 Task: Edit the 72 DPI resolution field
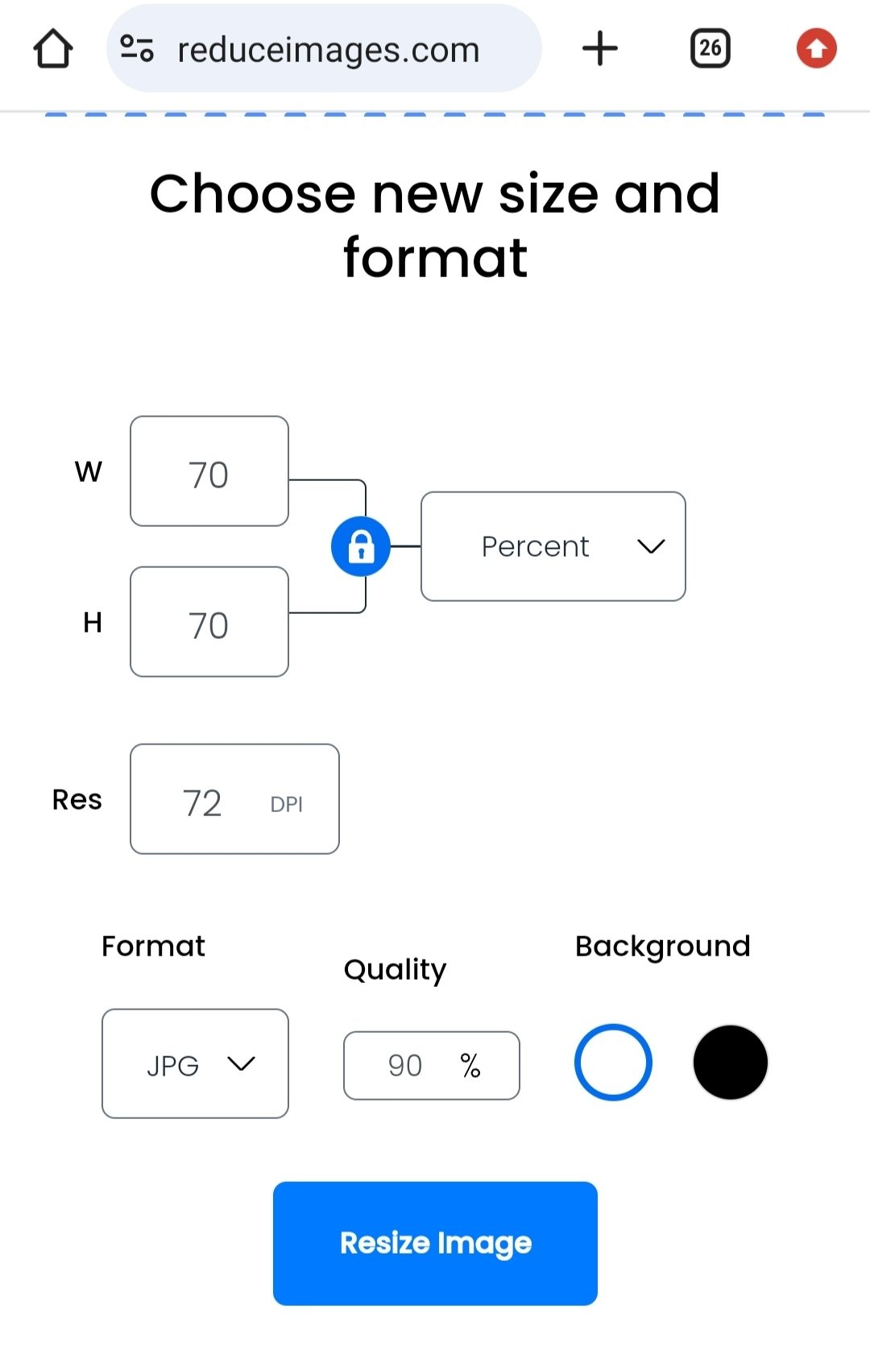coord(234,799)
